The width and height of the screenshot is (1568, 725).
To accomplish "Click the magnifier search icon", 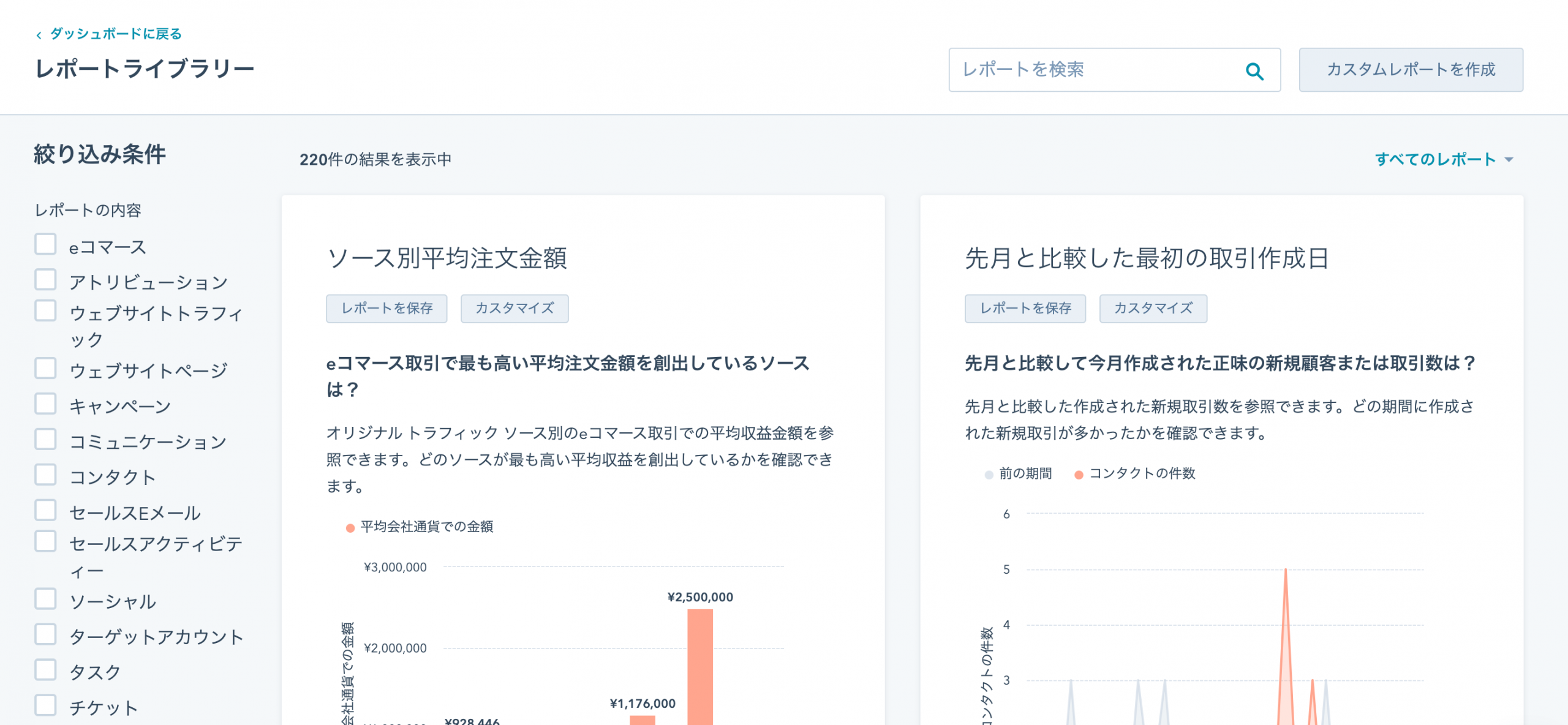I will coord(1254,71).
